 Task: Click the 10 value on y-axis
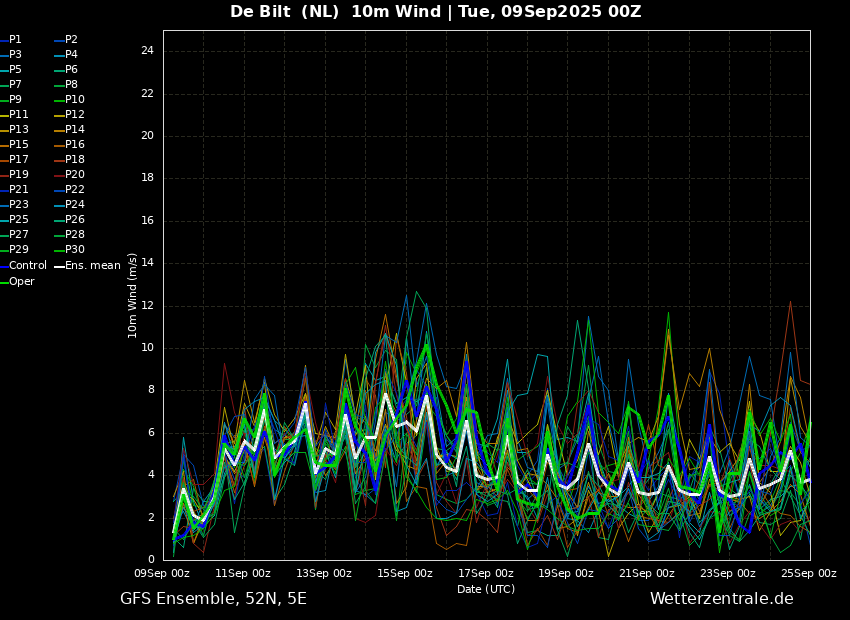point(147,348)
